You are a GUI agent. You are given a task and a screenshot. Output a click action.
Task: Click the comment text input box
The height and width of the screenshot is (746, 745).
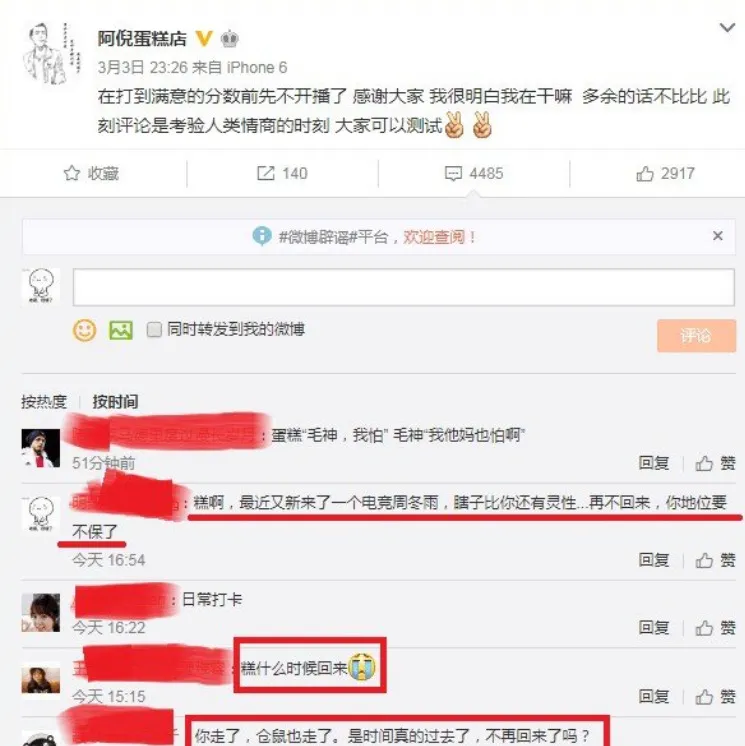pyautogui.click(x=403, y=287)
